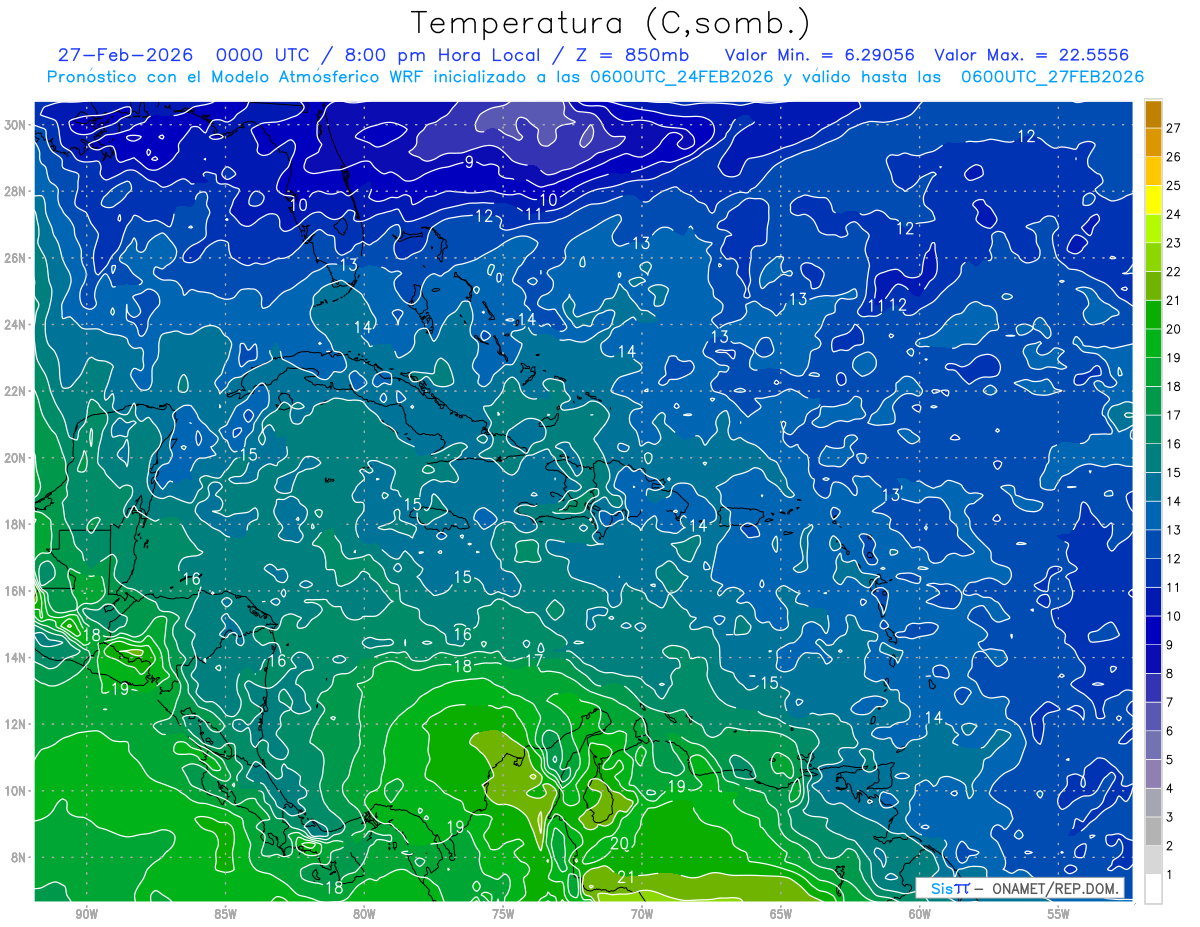Click the 90W longitude axis label
The height and width of the screenshot is (927, 1200).
point(86,914)
